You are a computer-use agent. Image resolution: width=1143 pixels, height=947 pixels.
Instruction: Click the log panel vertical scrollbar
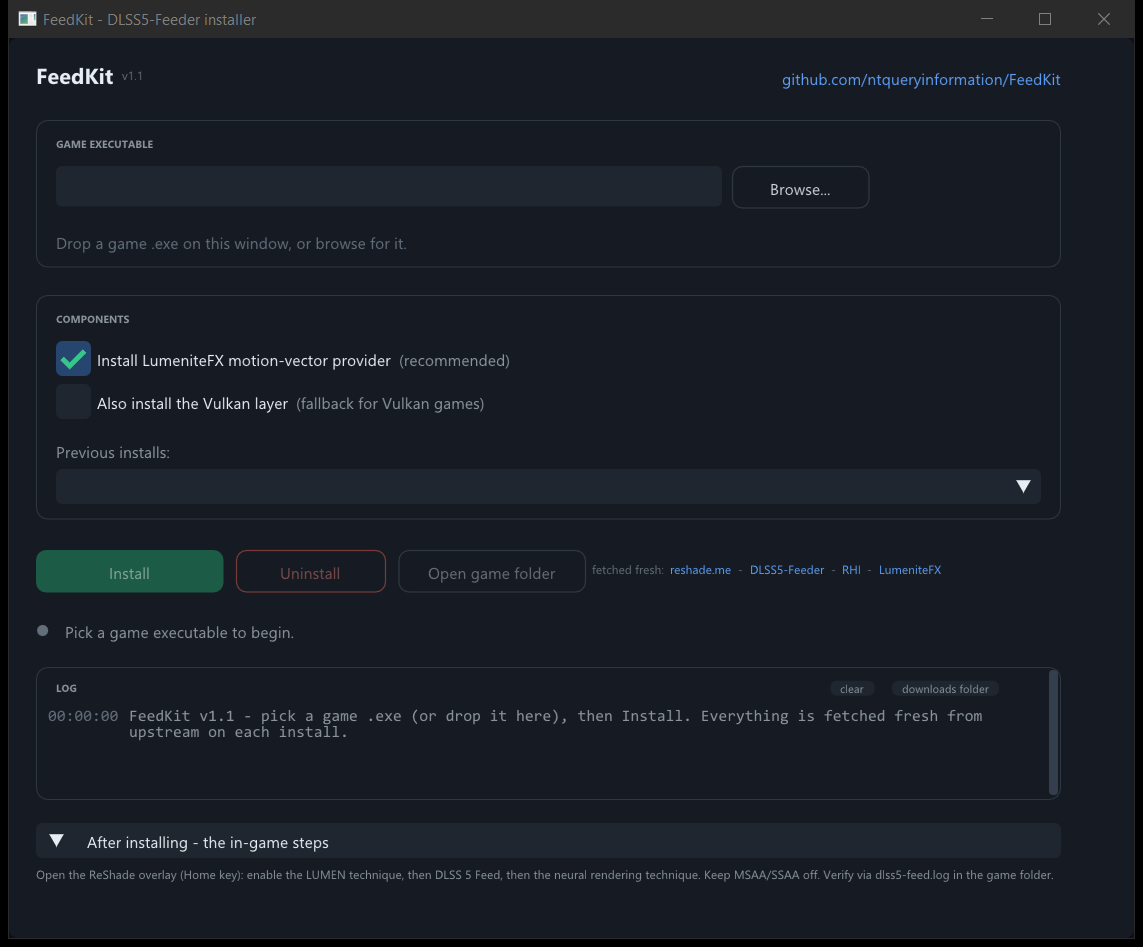pos(1053,732)
